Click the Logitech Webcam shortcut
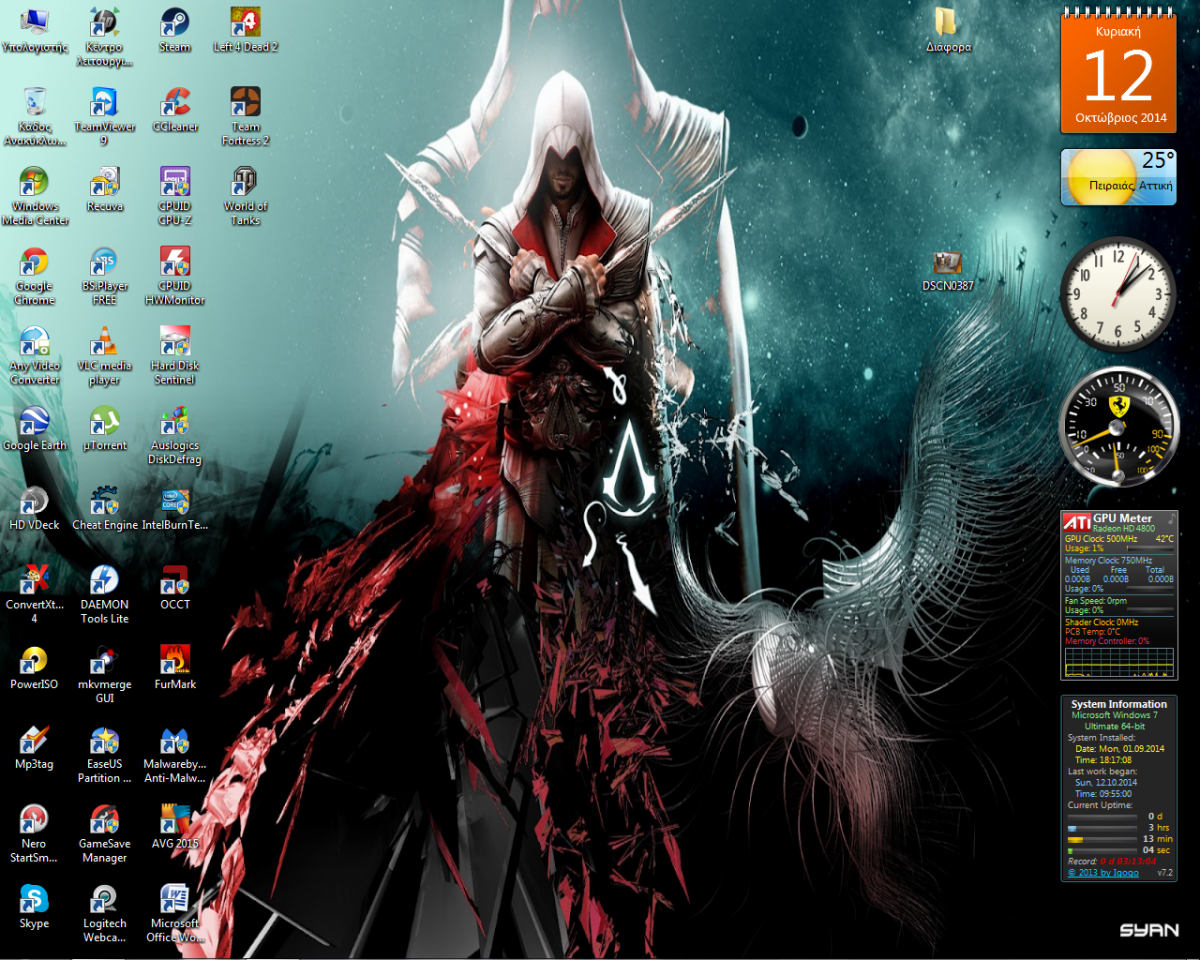 coord(104,914)
